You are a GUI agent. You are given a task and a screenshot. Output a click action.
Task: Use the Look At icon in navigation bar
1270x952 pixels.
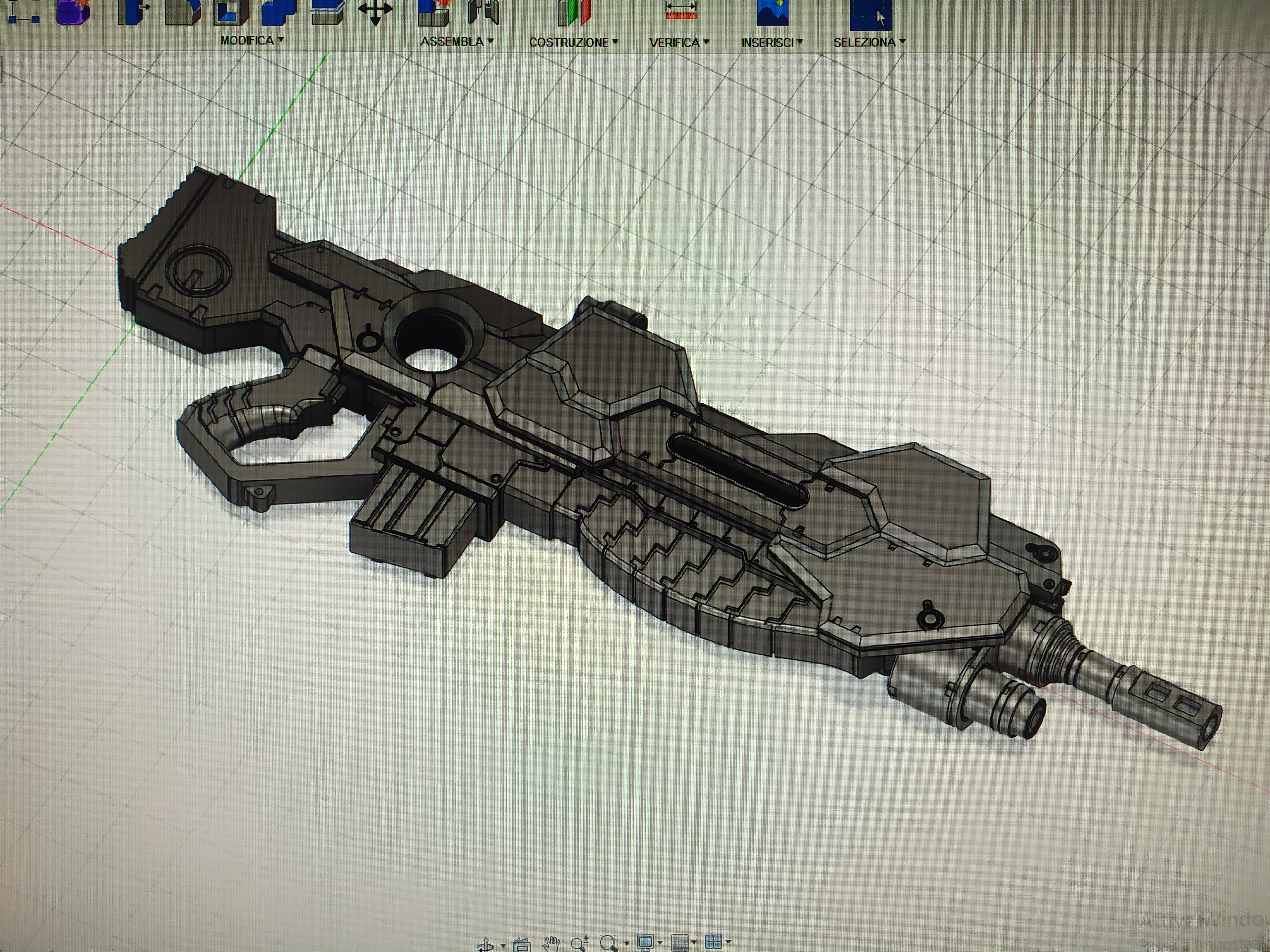tap(522, 944)
